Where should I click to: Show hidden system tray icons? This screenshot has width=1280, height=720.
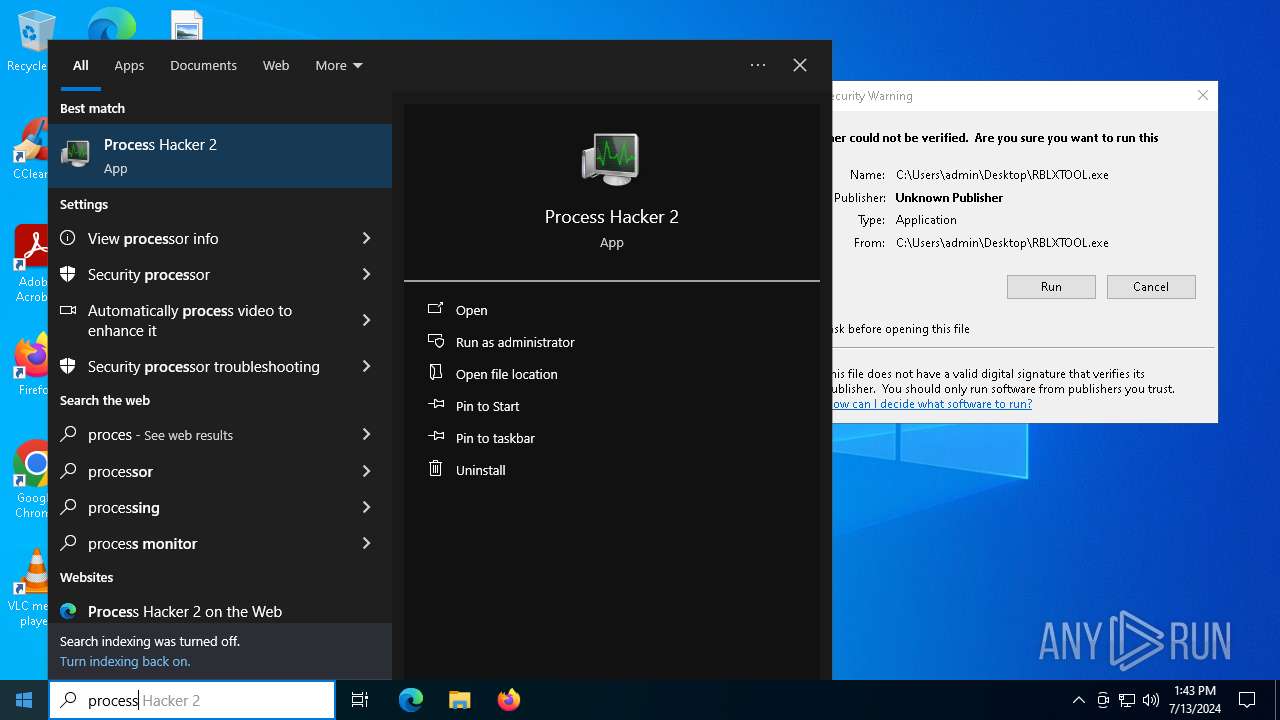click(x=1078, y=700)
